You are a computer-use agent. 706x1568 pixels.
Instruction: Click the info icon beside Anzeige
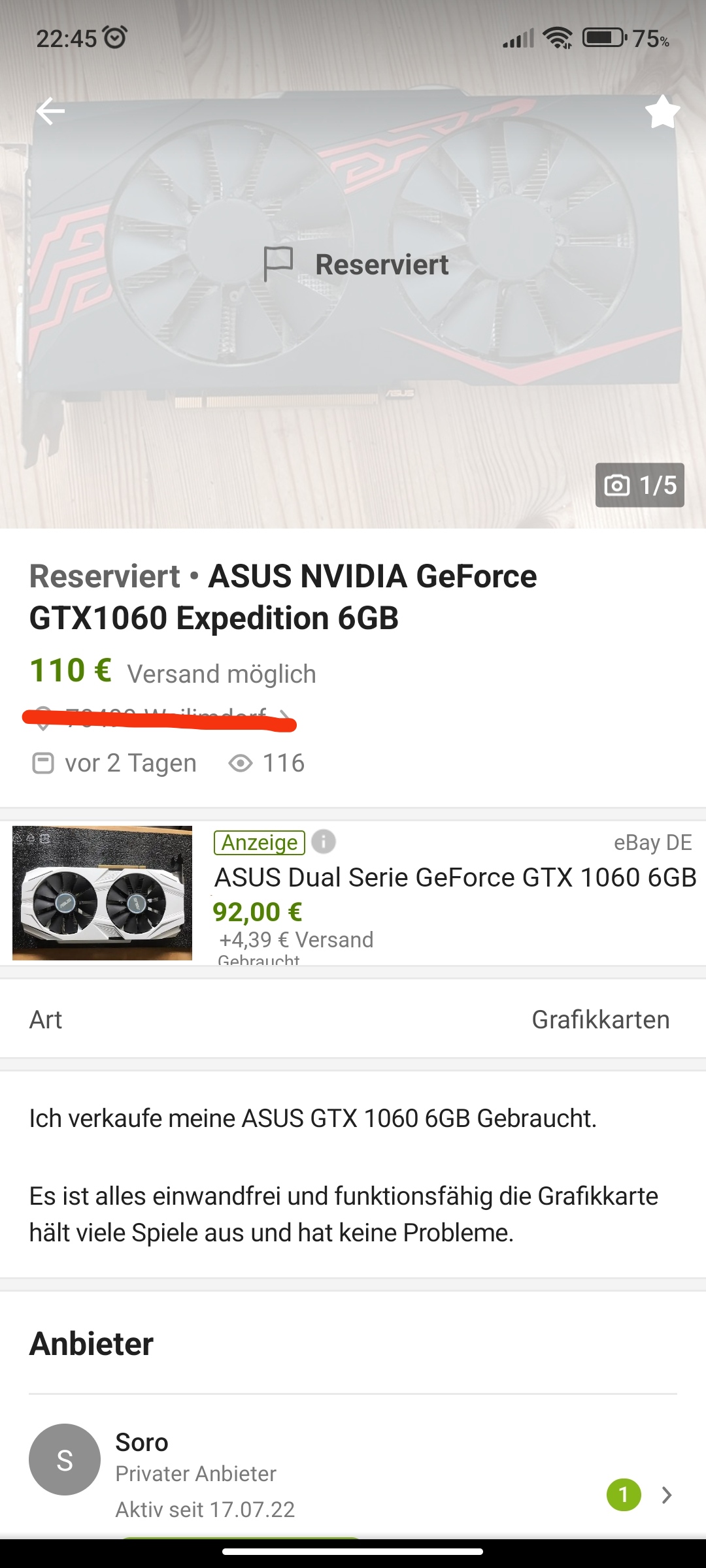pos(324,841)
